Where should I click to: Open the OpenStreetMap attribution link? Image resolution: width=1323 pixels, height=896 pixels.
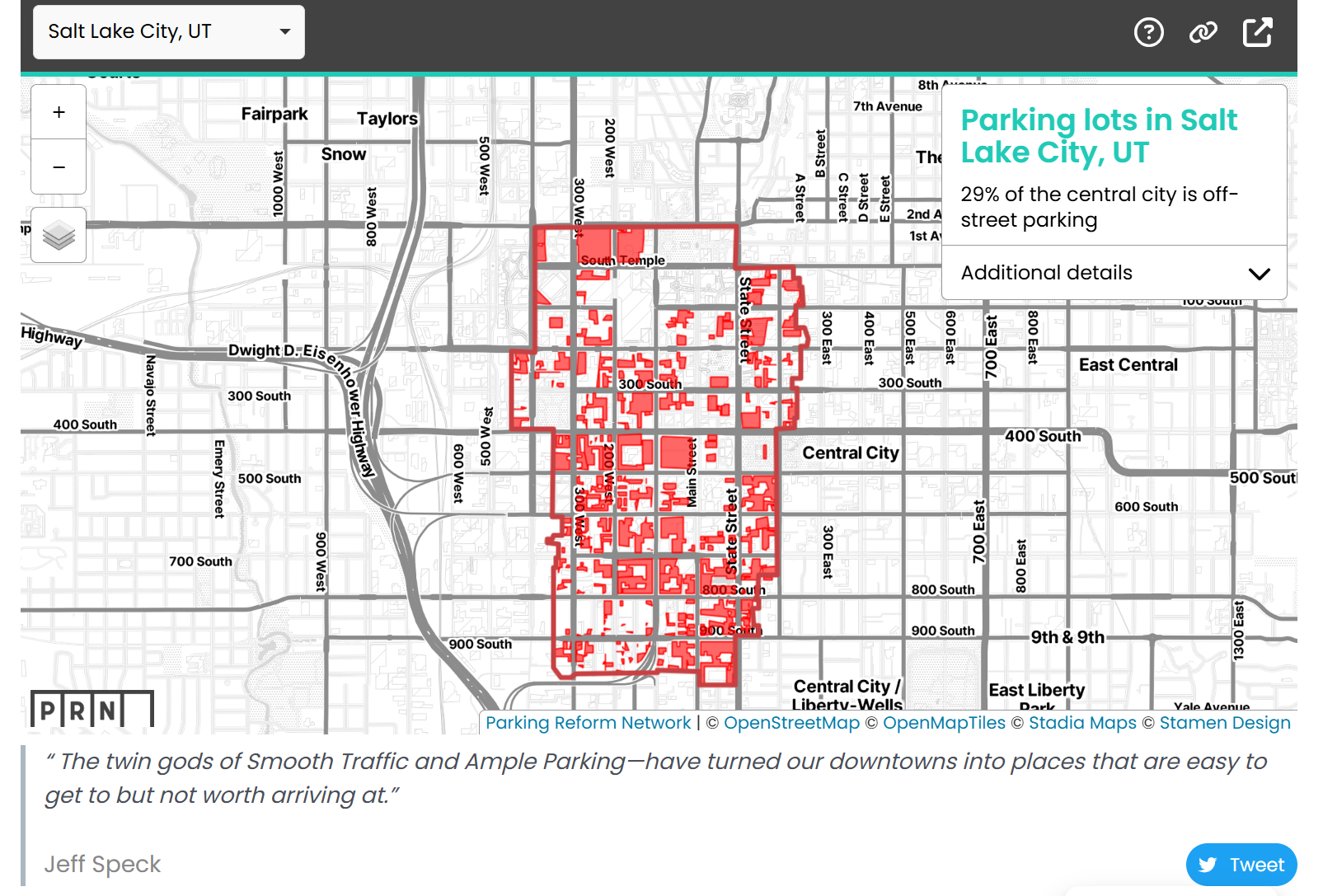pyautogui.click(x=791, y=723)
